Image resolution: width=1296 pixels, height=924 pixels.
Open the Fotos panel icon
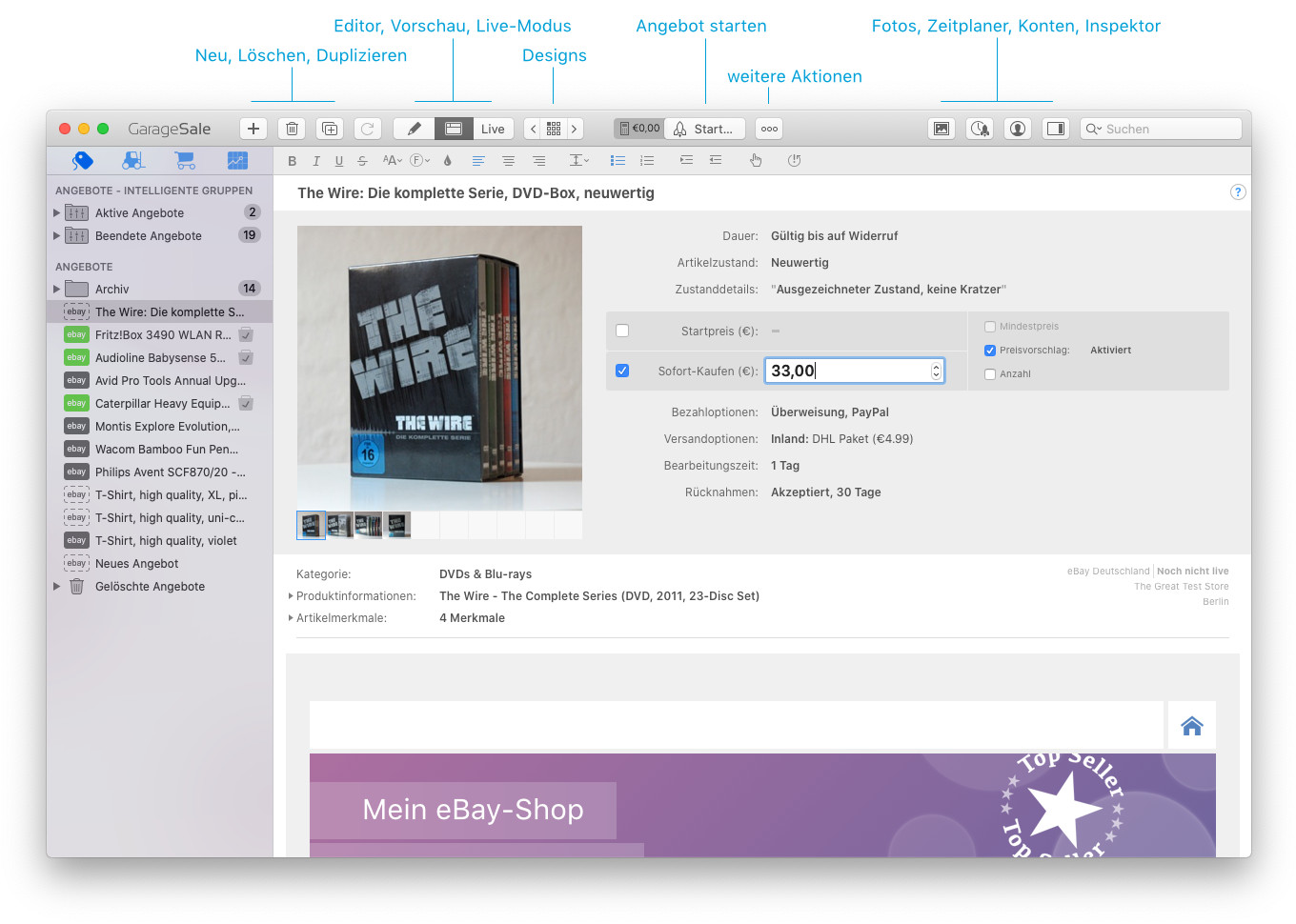coord(942,129)
